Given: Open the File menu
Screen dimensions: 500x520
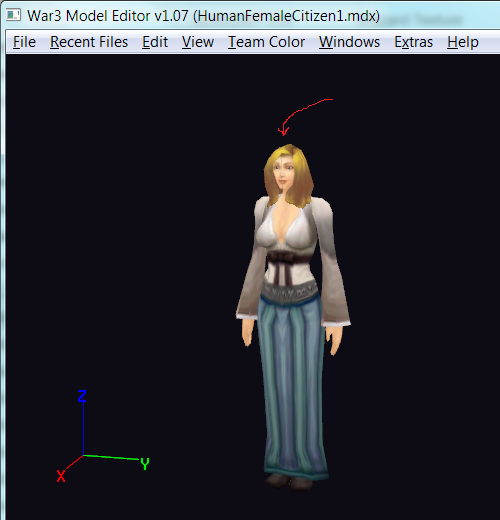Looking at the screenshot, I should (24, 42).
